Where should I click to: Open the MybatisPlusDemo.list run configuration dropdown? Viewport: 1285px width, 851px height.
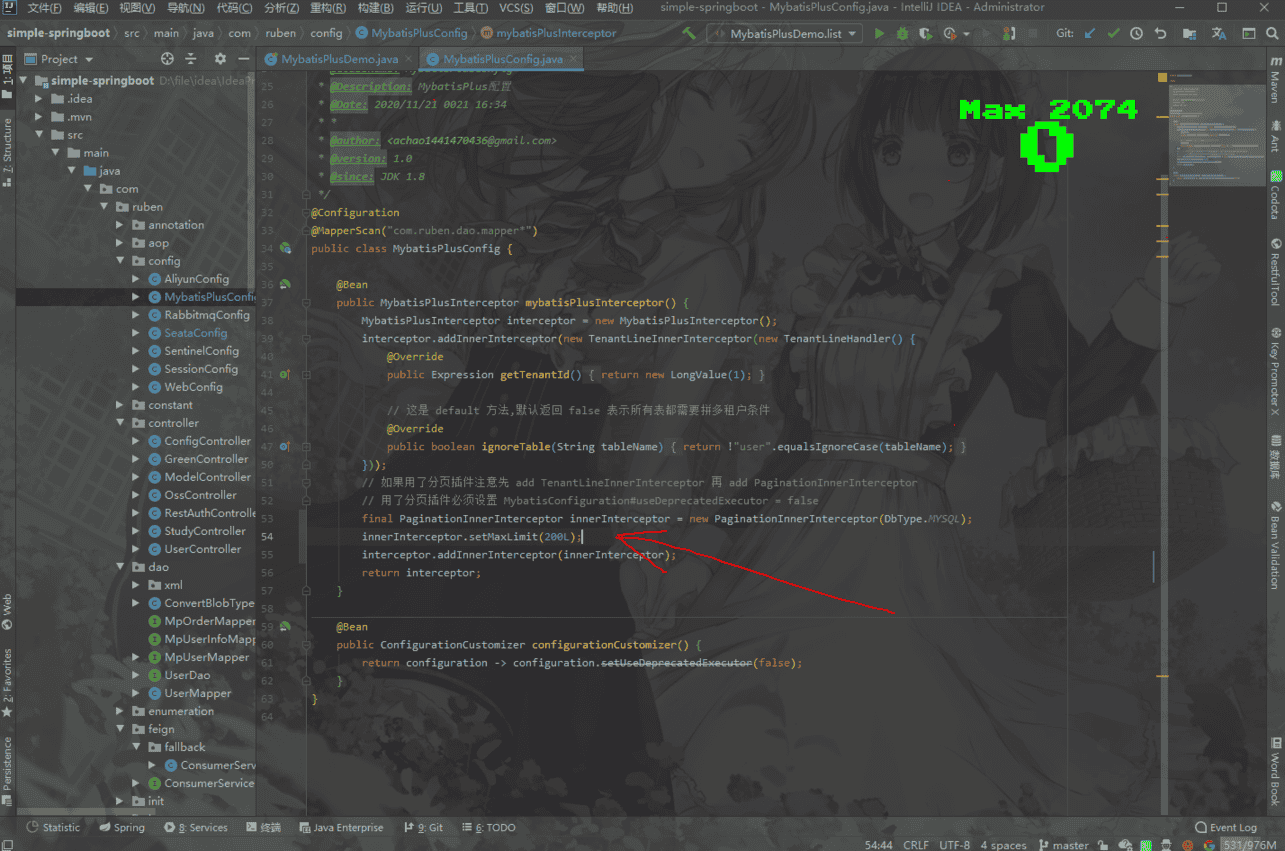(784, 33)
